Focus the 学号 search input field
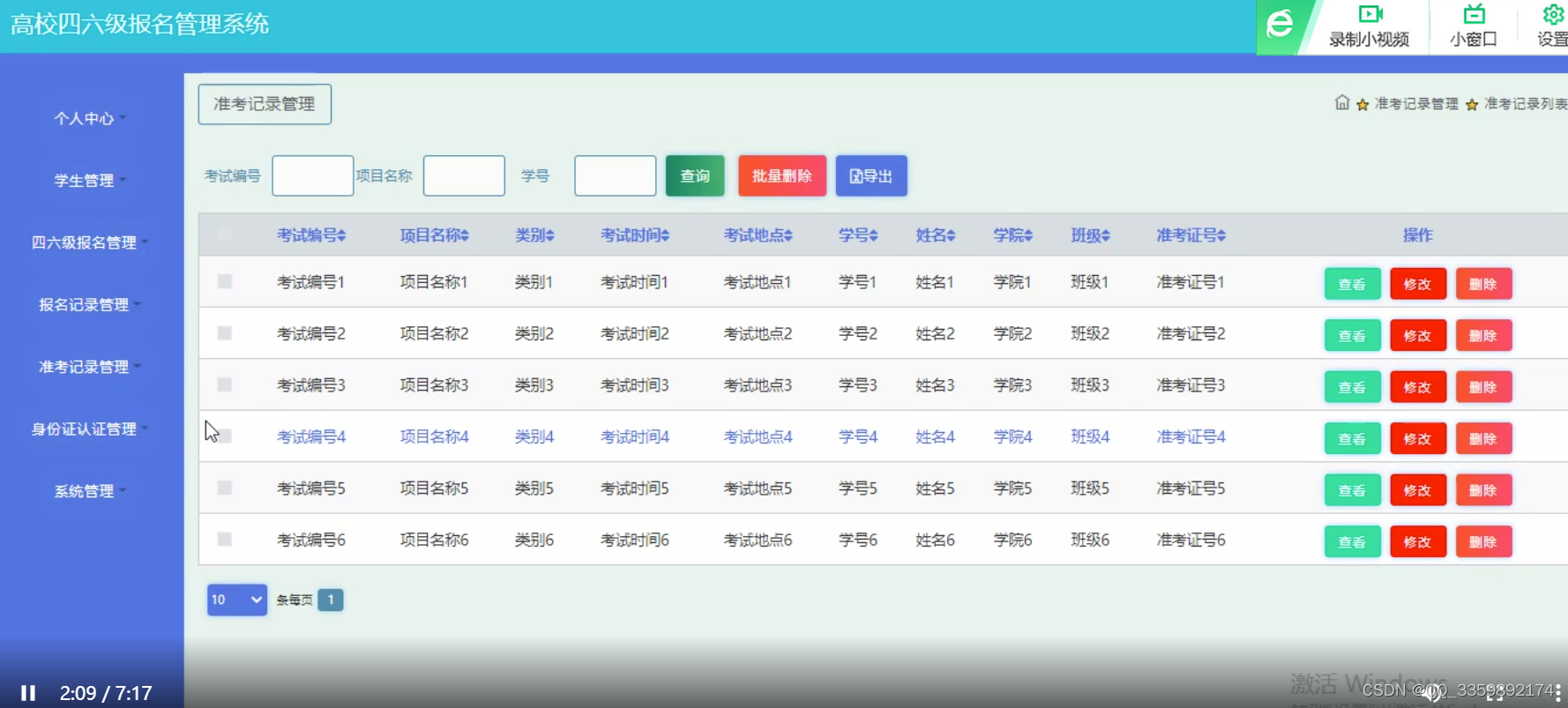Screen dimensions: 1568x708 (x=615, y=175)
